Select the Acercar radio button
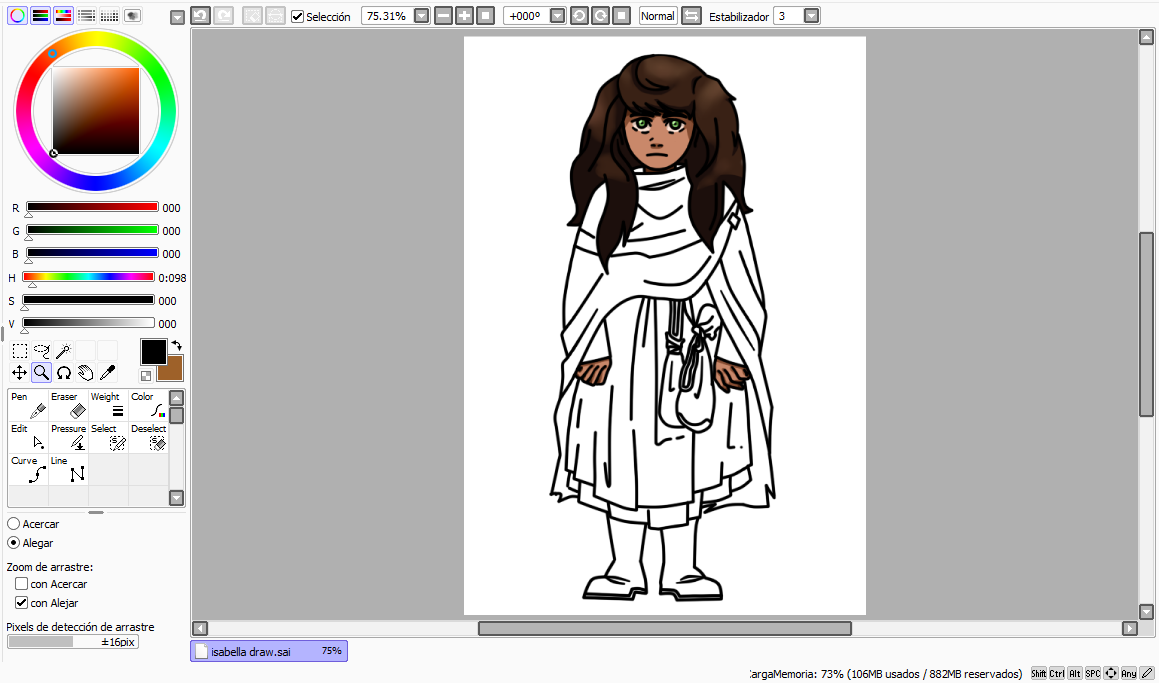Screen dimensions: 1159x683 [13, 524]
